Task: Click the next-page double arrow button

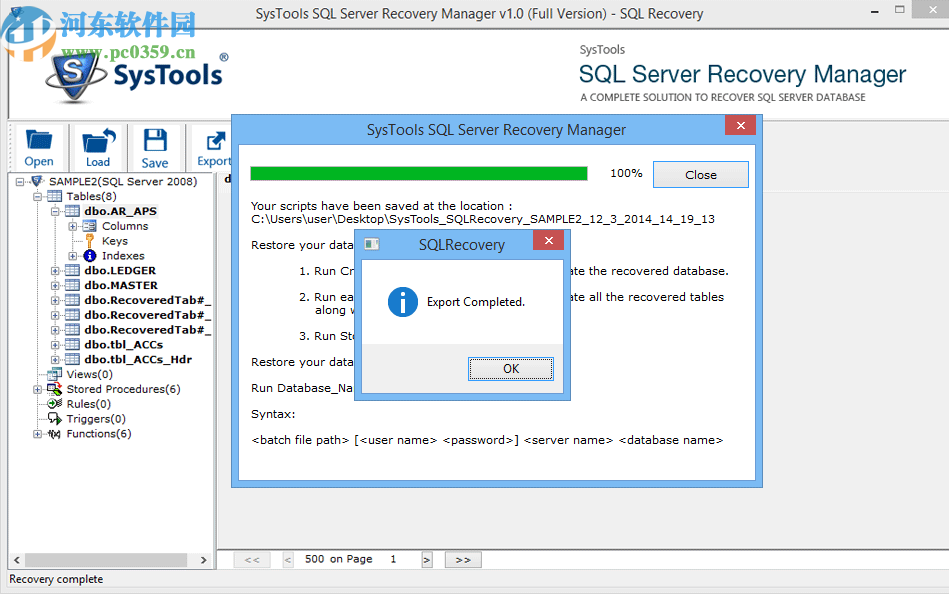Action: tap(463, 559)
